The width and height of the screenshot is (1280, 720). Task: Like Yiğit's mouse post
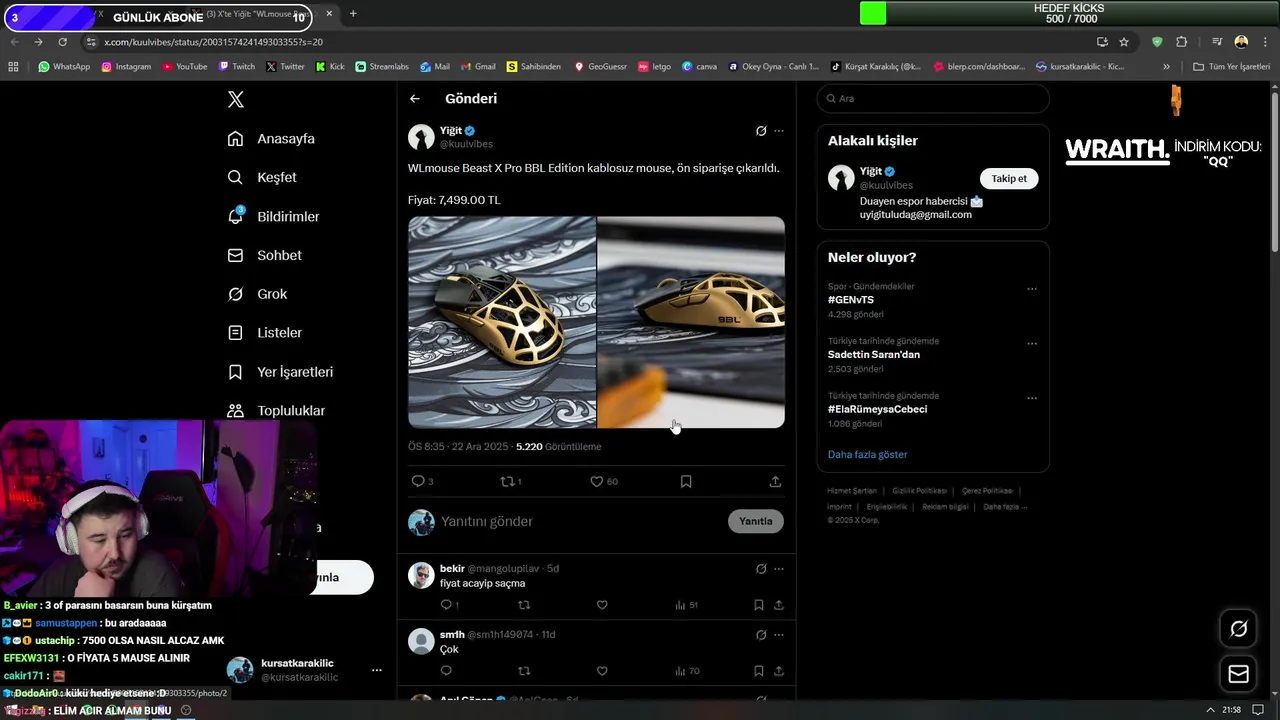pos(597,481)
